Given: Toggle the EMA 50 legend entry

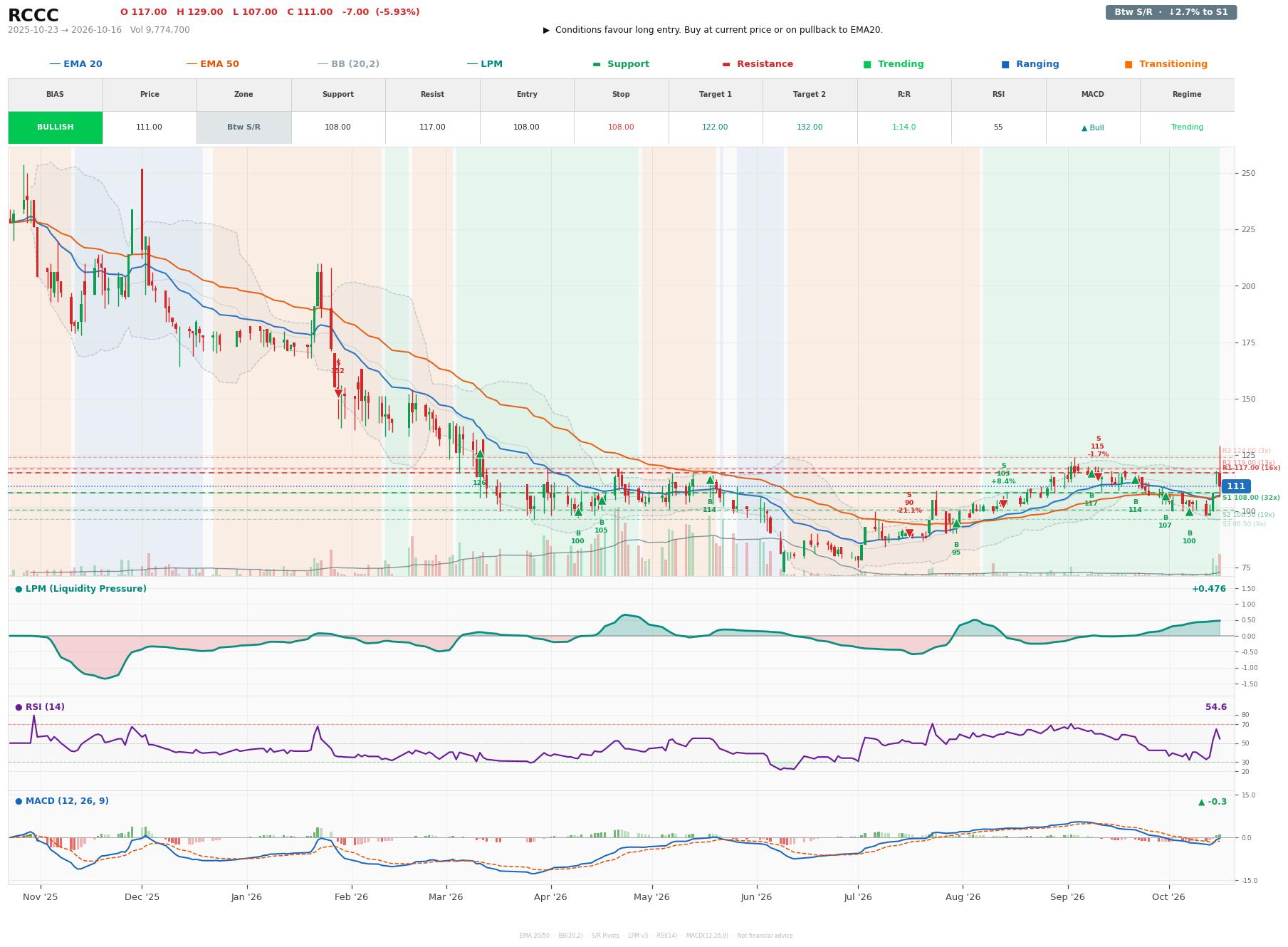Looking at the screenshot, I should click(x=212, y=64).
